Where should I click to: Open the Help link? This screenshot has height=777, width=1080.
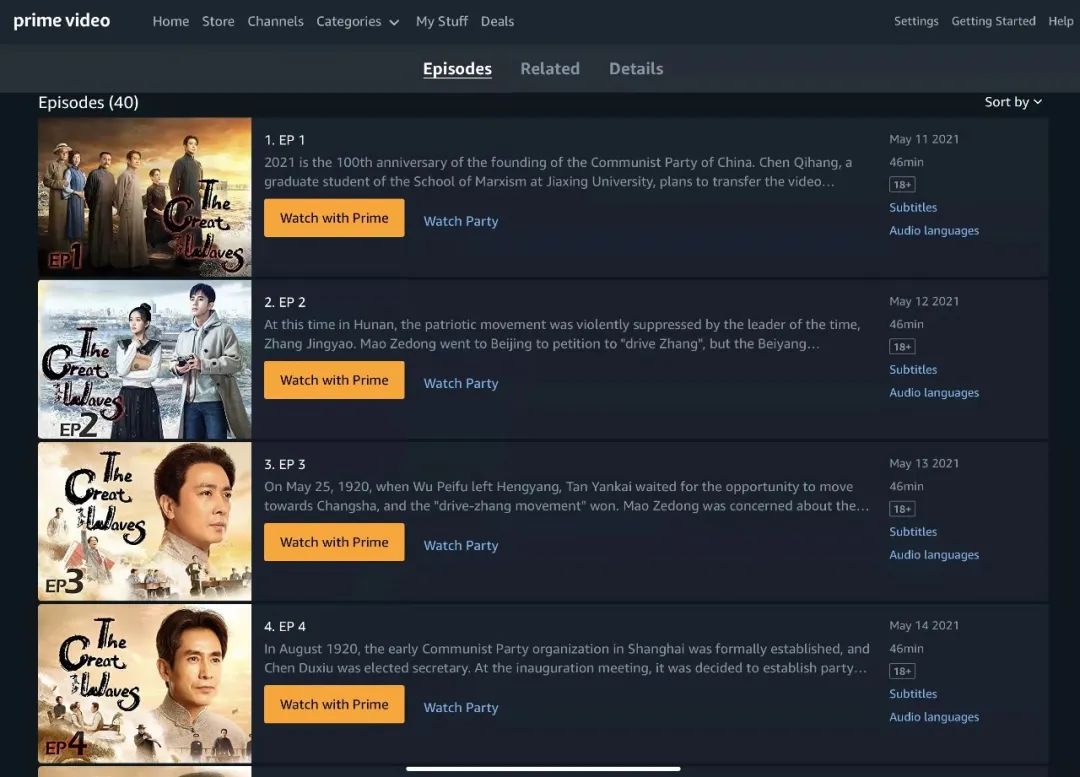pyautogui.click(x=1061, y=21)
